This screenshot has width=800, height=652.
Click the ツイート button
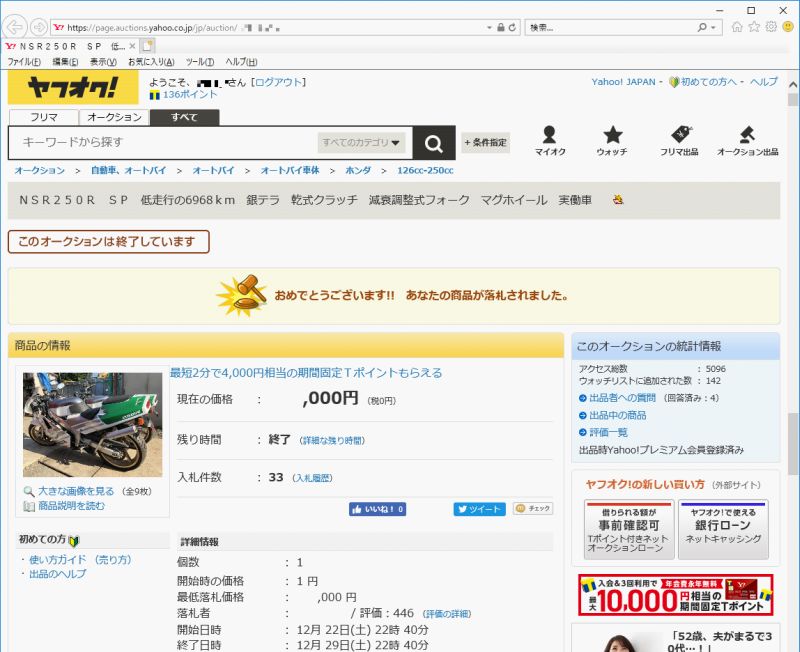point(479,509)
